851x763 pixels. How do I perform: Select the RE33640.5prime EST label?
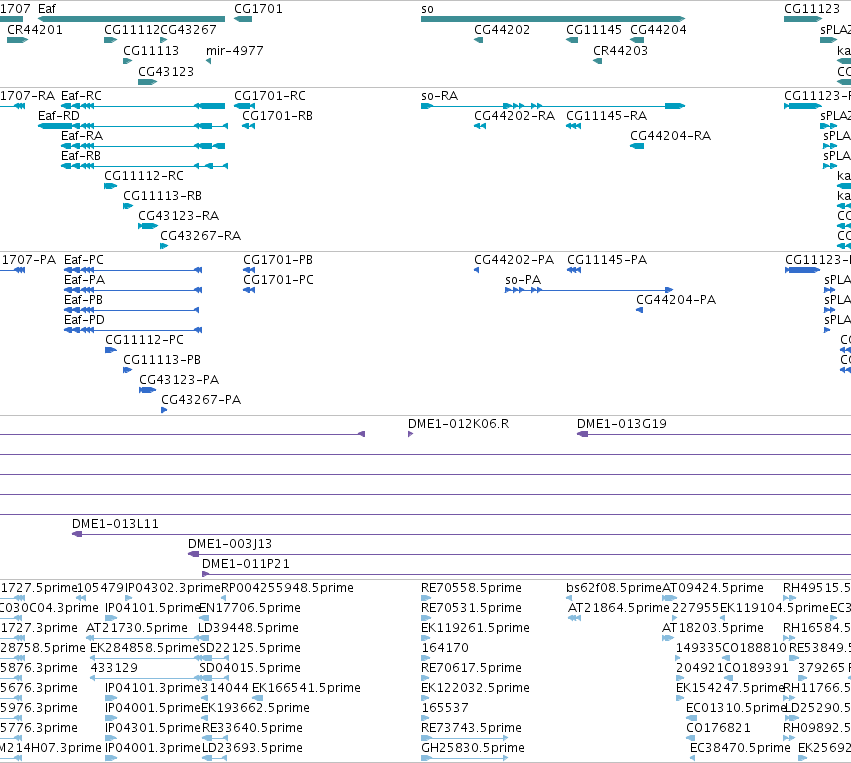coord(252,728)
